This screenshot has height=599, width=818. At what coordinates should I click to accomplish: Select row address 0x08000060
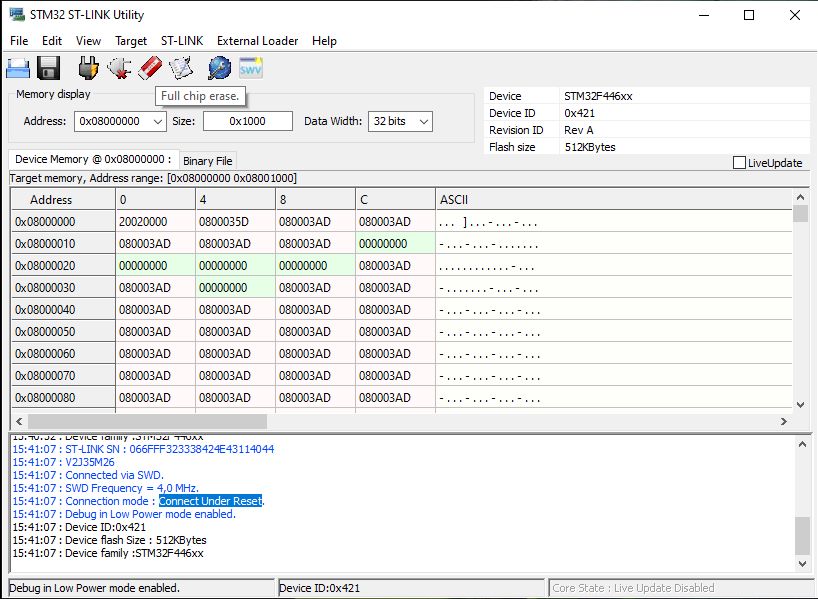click(x=63, y=353)
